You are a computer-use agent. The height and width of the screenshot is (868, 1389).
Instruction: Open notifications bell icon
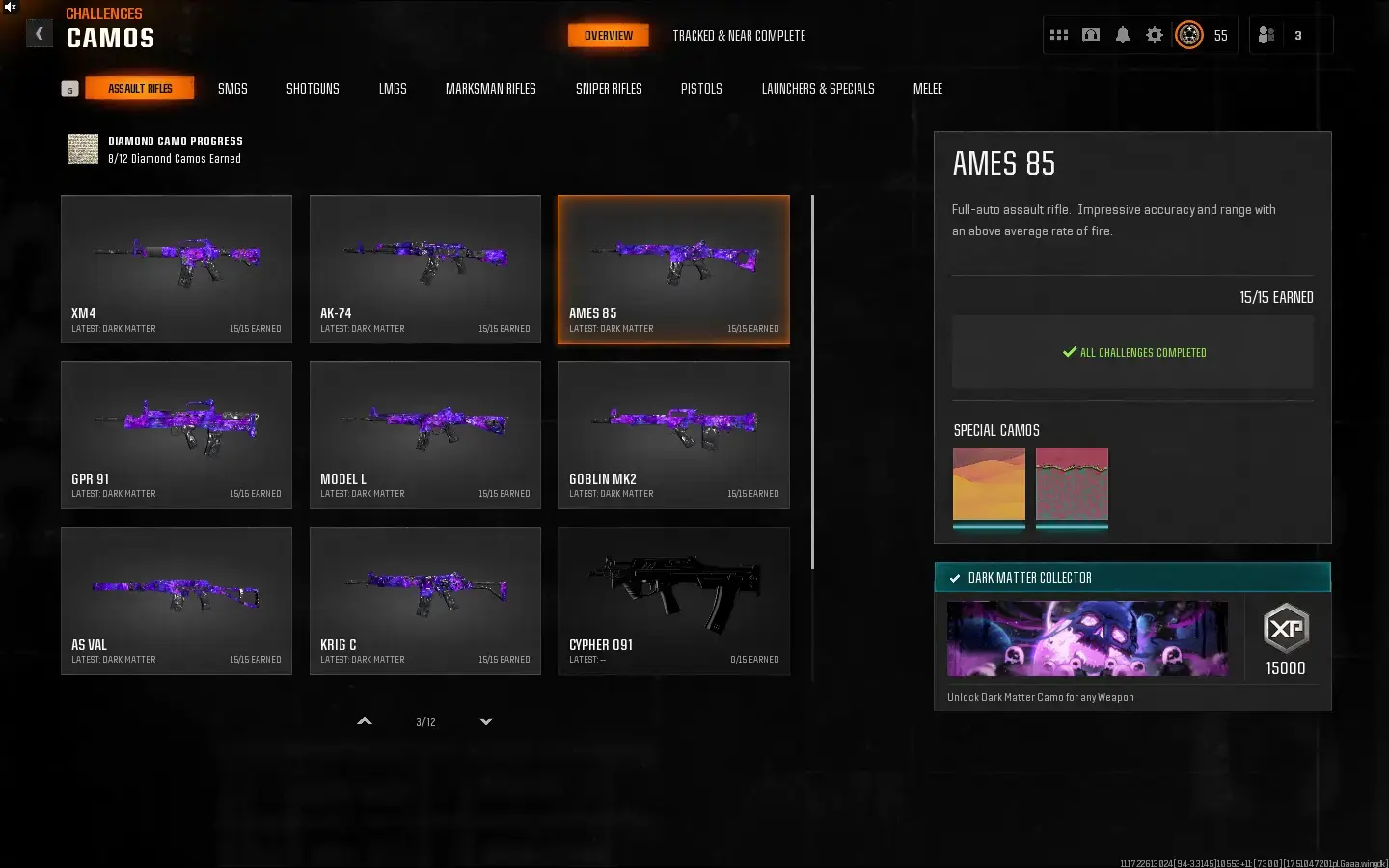point(1123,35)
